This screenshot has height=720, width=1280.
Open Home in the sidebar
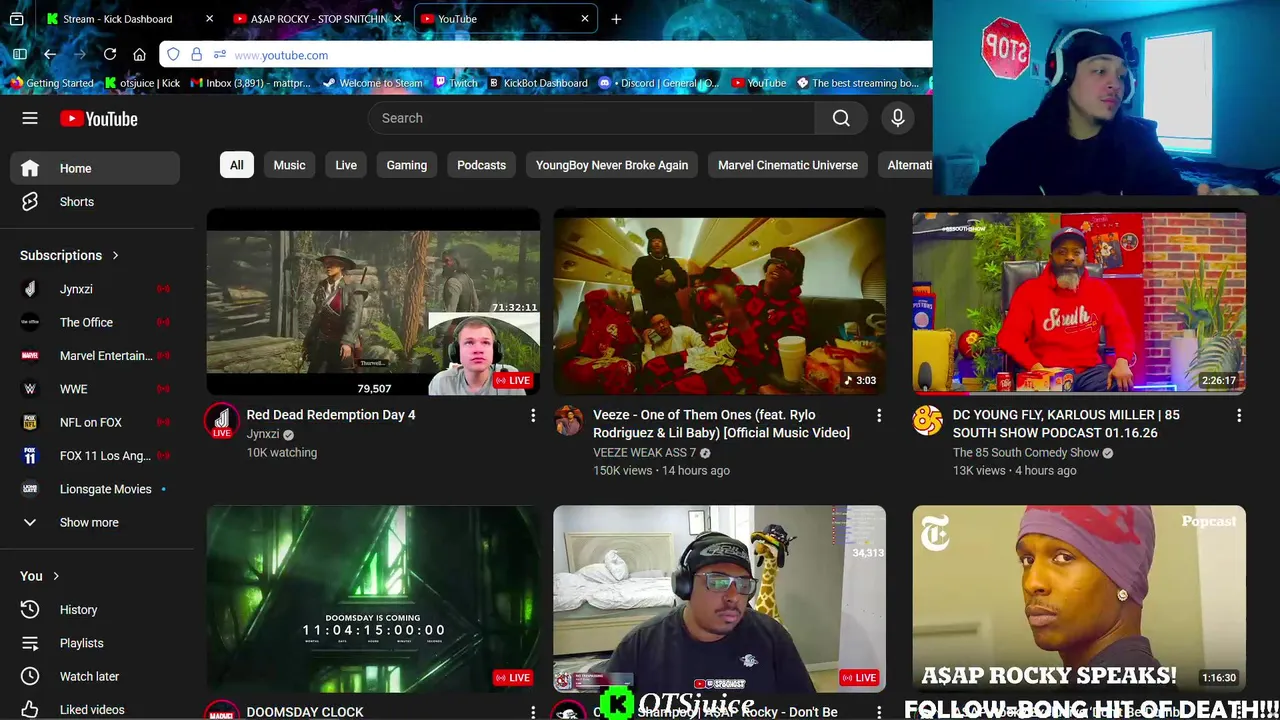(95, 168)
